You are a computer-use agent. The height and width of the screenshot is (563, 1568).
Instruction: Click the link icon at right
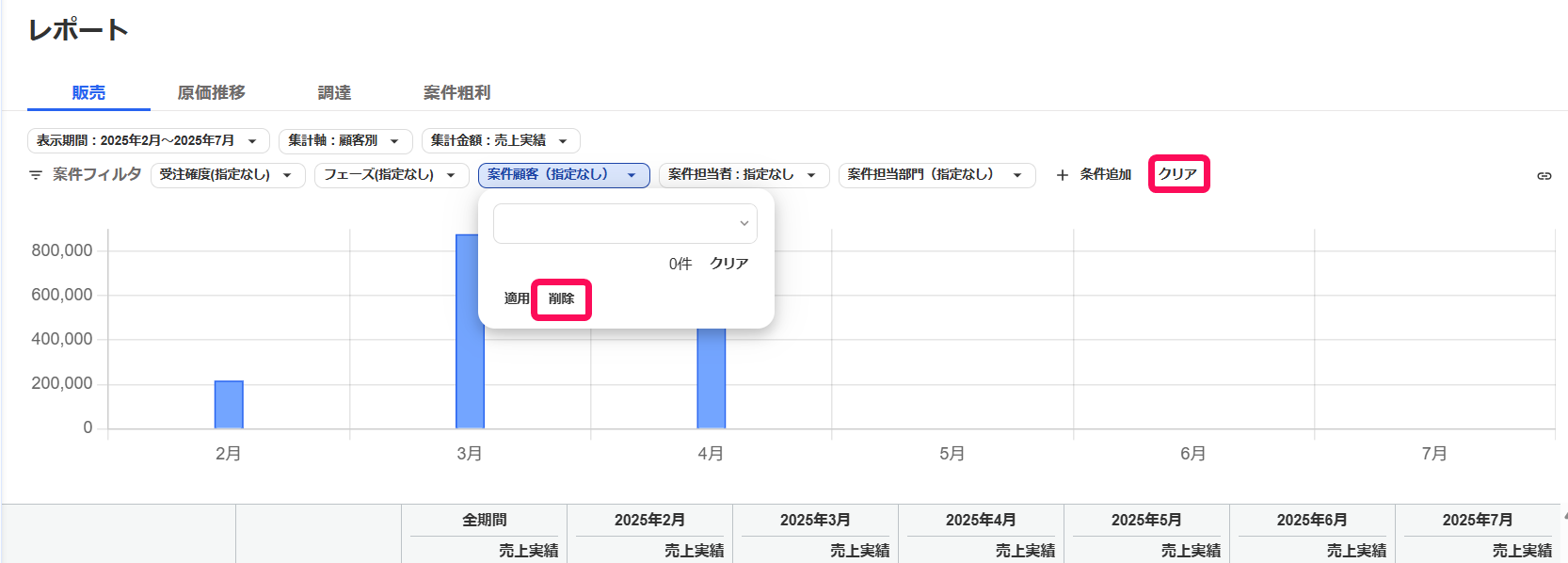pyautogui.click(x=1544, y=176)
